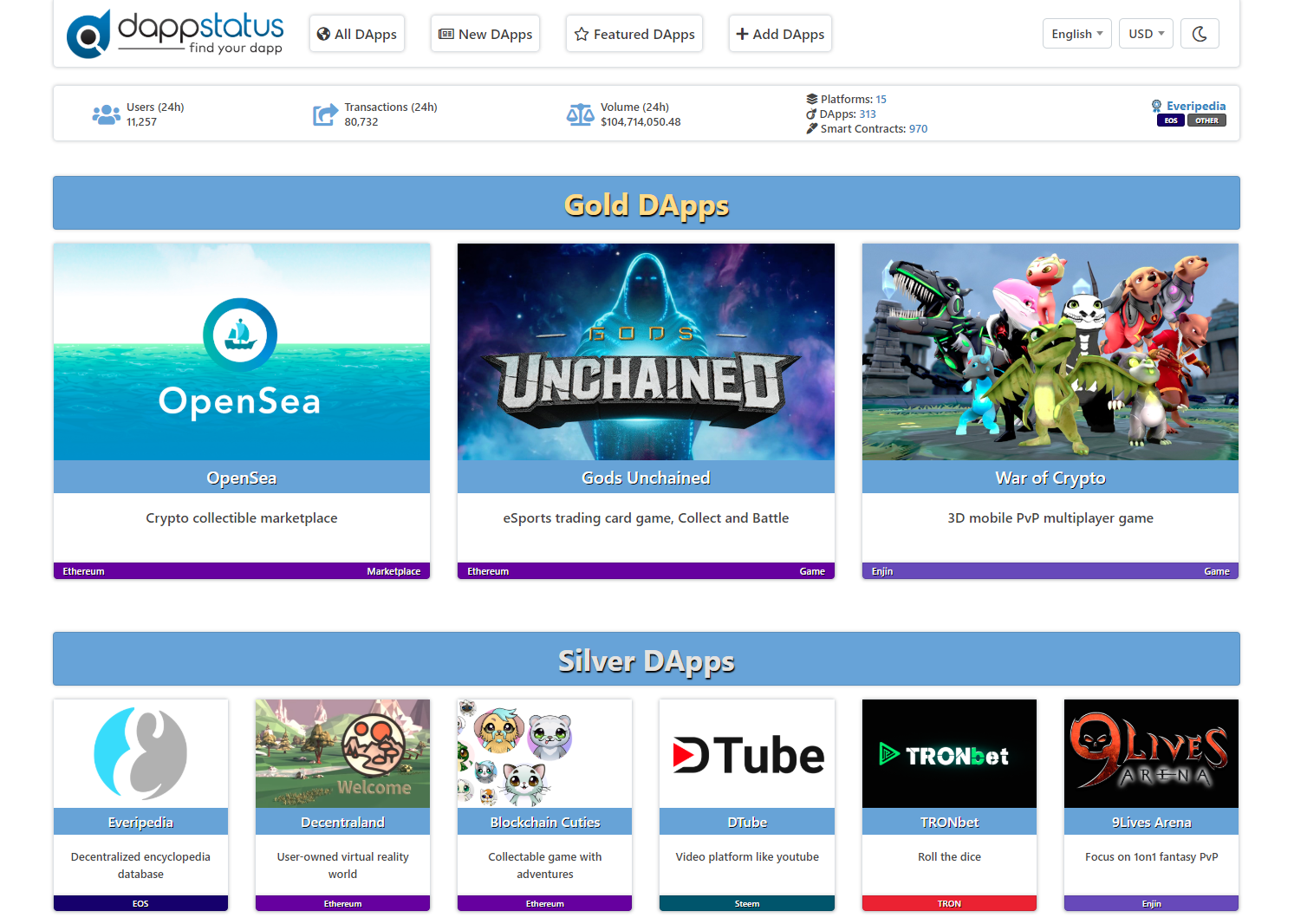Click the Users (24h) people icon
This screenshot has width=1294, height=924.
(x=105, y=114)
